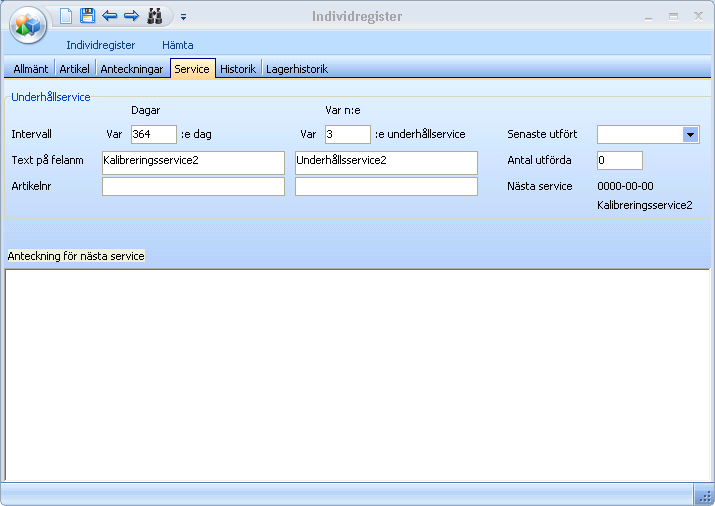Show the Lagerhistorik tab
Screen dimensions: 715x506
coord(297,69)
